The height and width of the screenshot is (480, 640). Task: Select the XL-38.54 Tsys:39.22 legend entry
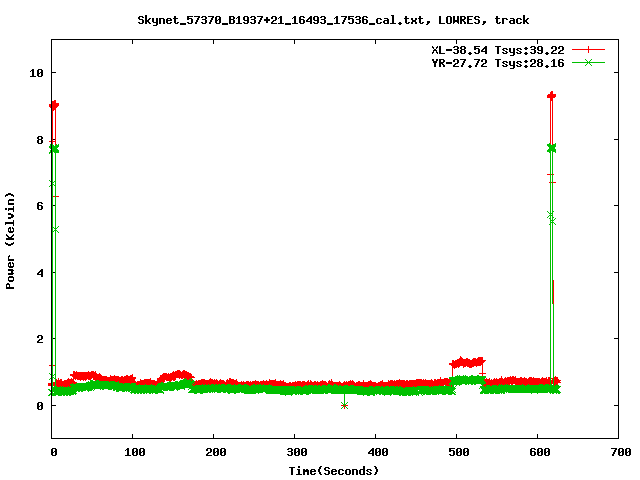(498, 50)
